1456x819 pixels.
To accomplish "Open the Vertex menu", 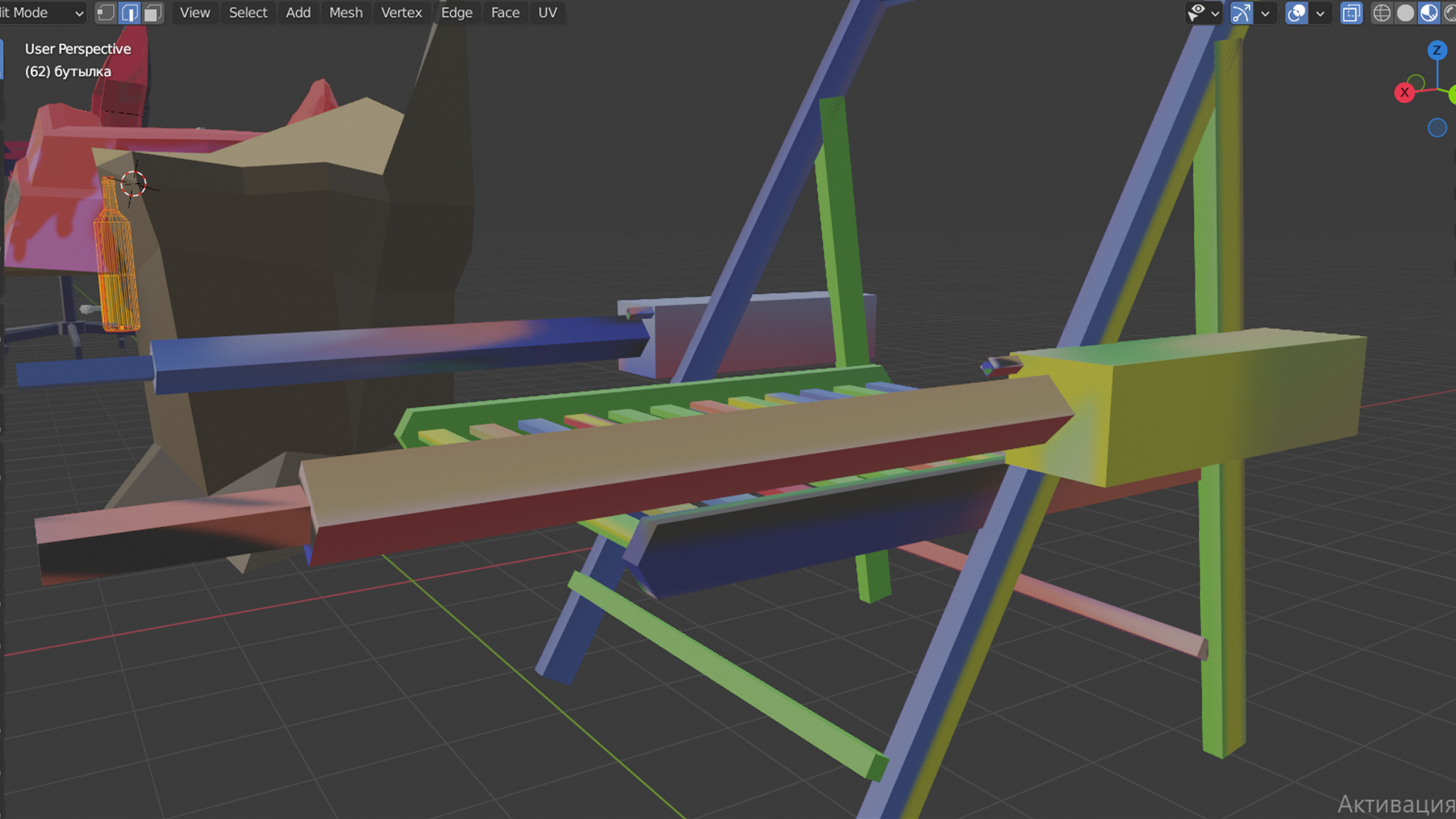I will [401, 13].
